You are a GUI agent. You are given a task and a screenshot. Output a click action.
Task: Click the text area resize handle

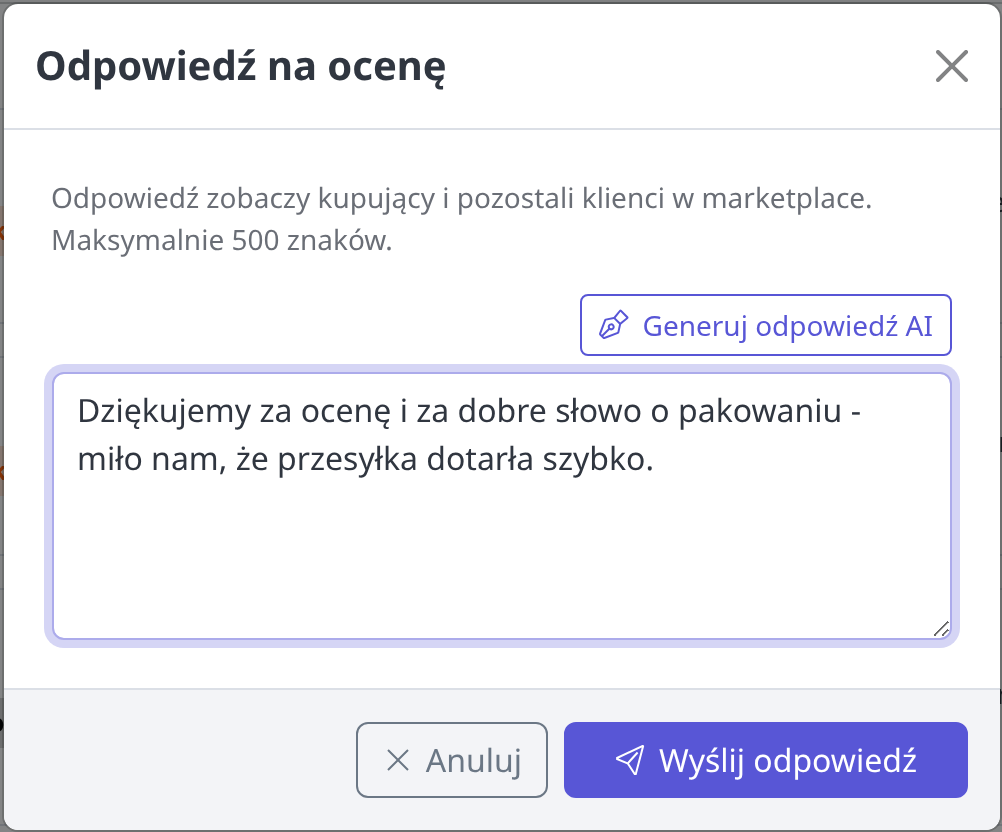[x=941, y=629]
